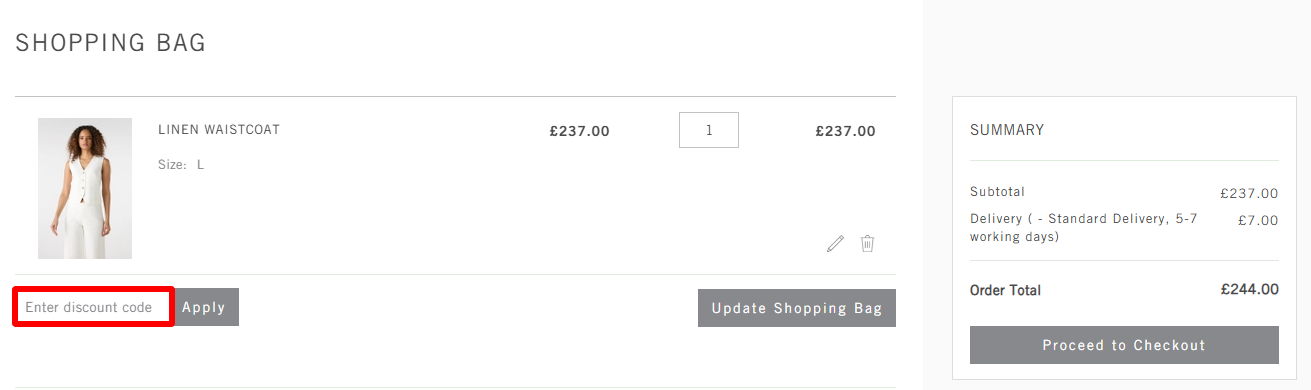This screenshot has width=1311, height=390.
Task: Click Proceed to Checkout
Action: point(1124,345)
